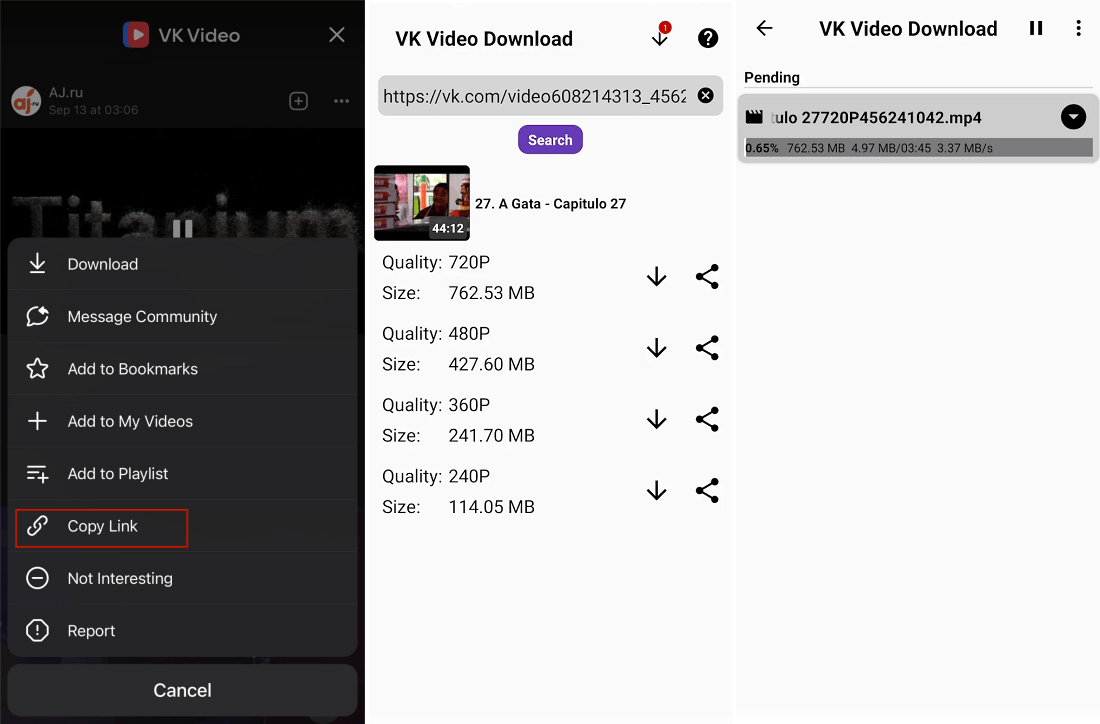Pause the playing VK video
The height and width of the screenshot is (724, 1100).
(x=182, y=229)
